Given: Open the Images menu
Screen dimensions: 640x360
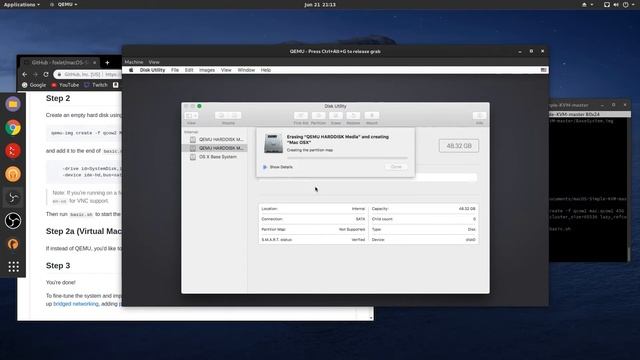Looking at the screenshot, I should coord(207,70).
